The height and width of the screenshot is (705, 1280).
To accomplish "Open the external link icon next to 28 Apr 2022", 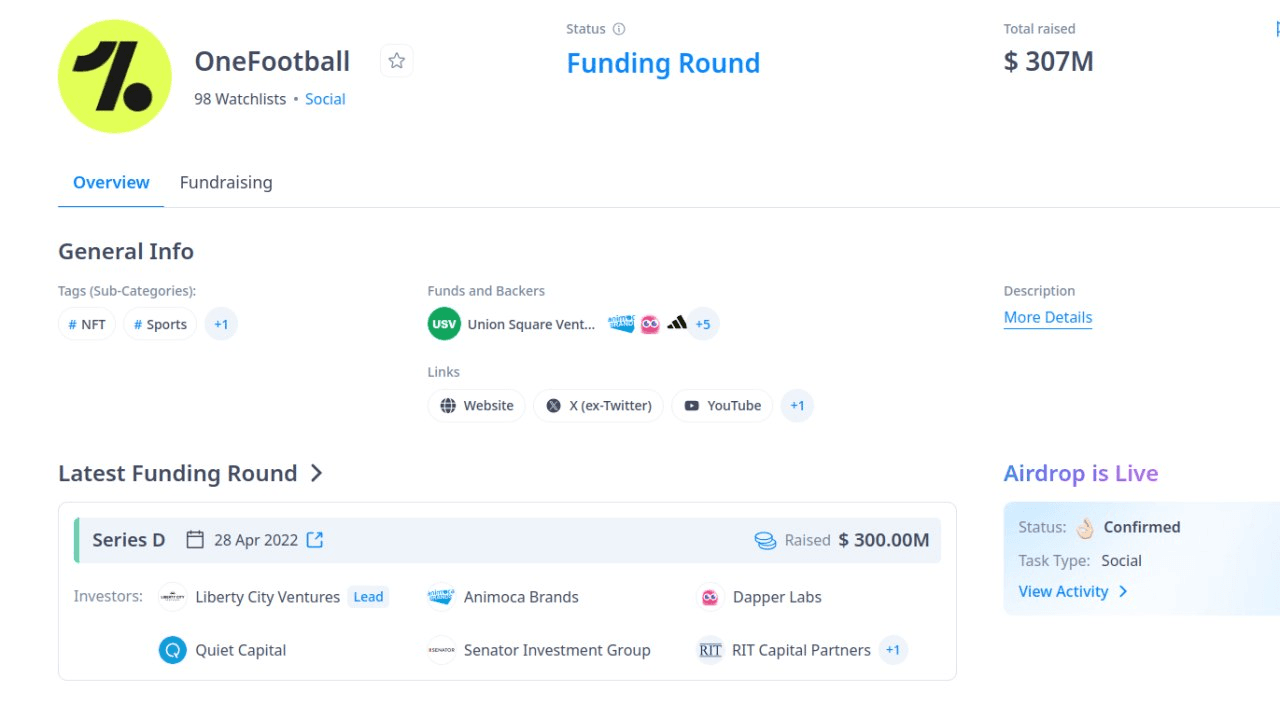I will pyautogui.click(x=315, y=540).
